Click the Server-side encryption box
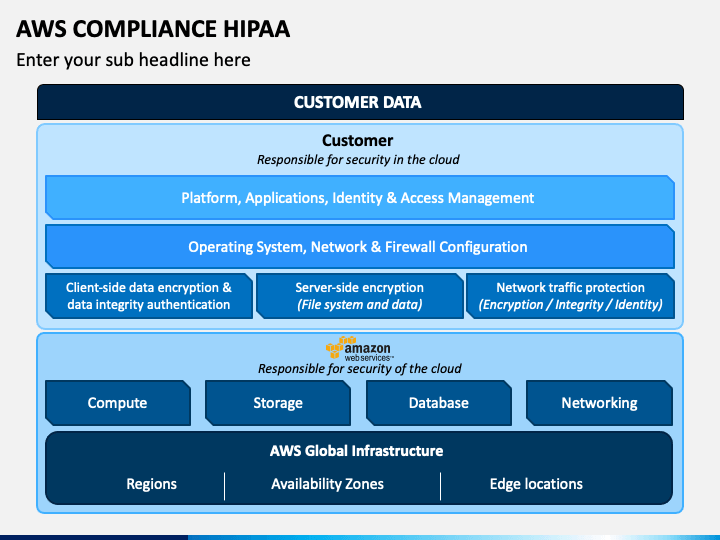The height and width of the screenshot is (540, 720). 360,296
